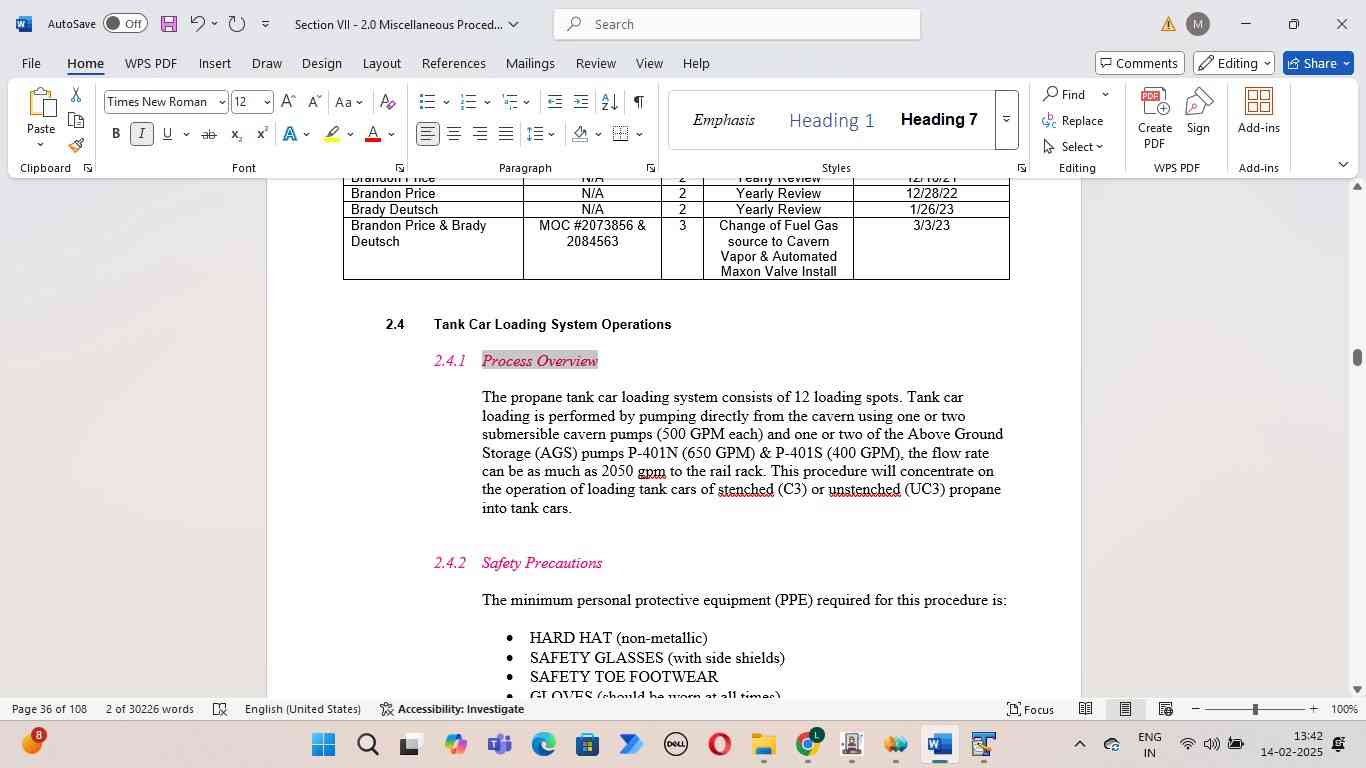Insert bulleted list
The width and height of the screenshot is (1366, 768).
click(427, 102)
